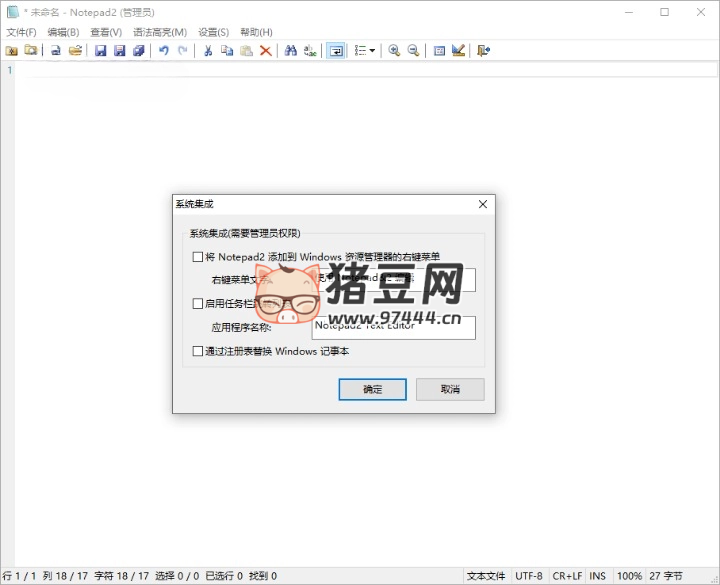The width and height of the screenshot is (720, 585).
Task: Close the 系统集成 dialog with X
Action: pos(482,204)
